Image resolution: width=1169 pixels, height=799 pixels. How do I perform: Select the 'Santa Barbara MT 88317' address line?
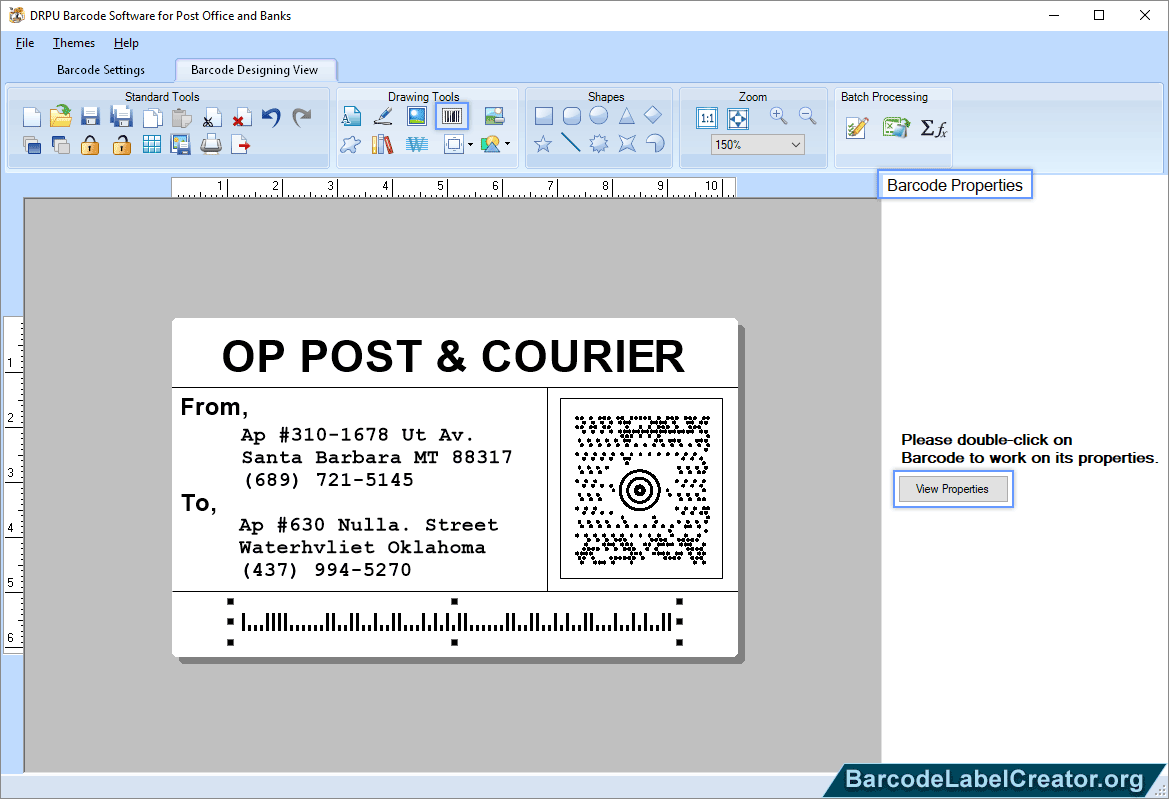coord(376,457)
